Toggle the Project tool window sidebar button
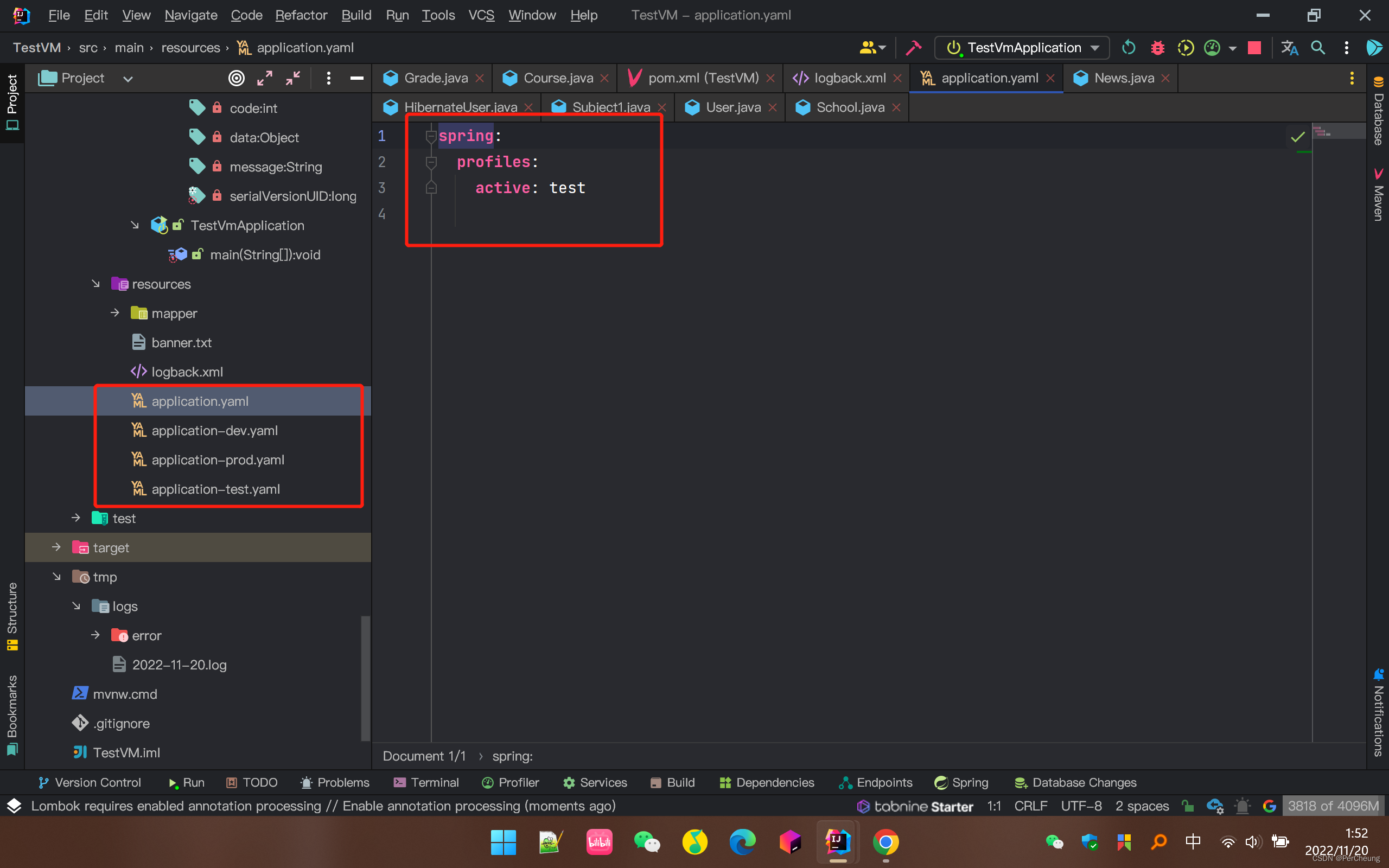Screen dimensions: 1389x868 point(12,101)
